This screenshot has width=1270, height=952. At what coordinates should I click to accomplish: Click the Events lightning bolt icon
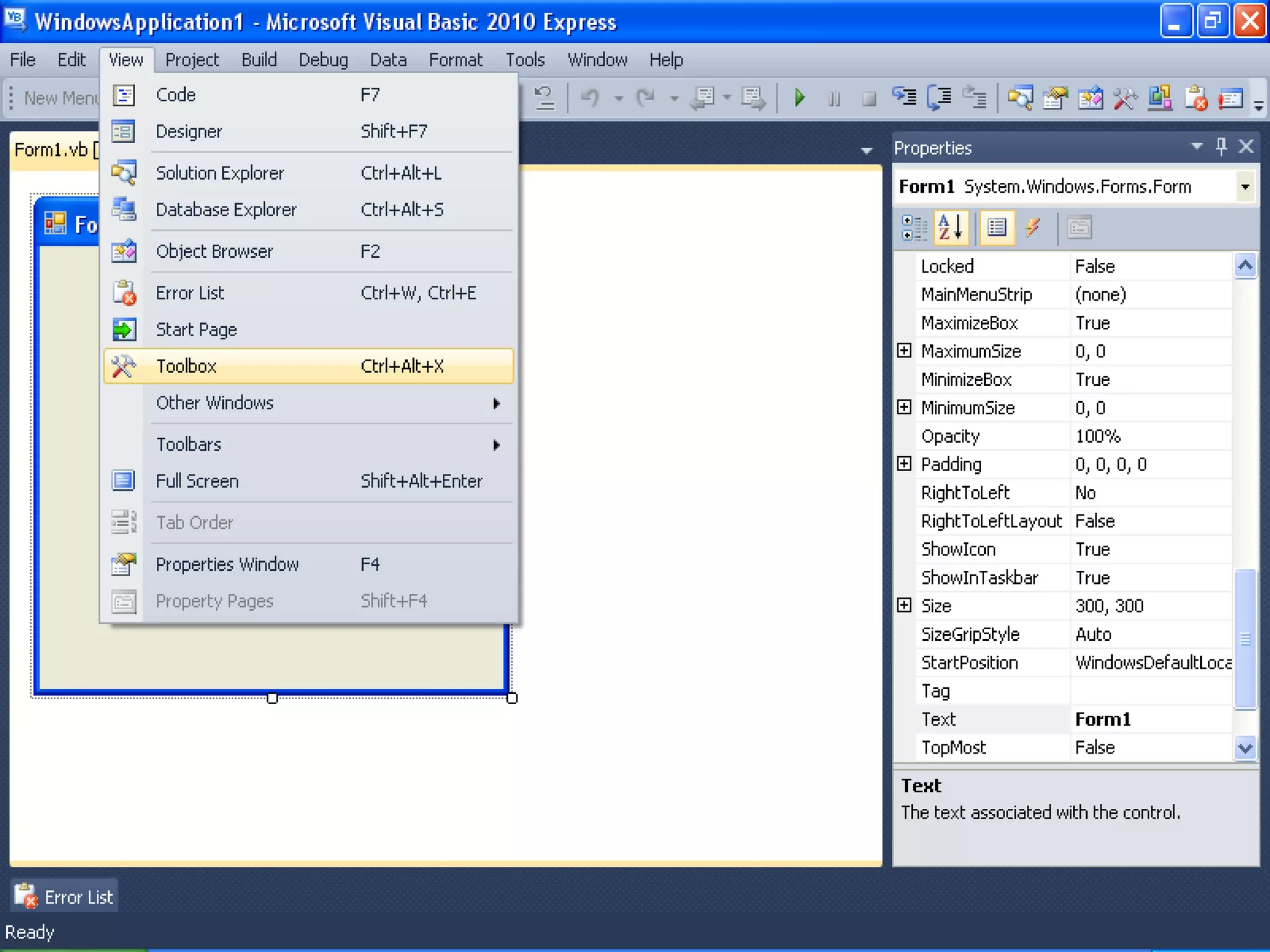pos(1032,227)
